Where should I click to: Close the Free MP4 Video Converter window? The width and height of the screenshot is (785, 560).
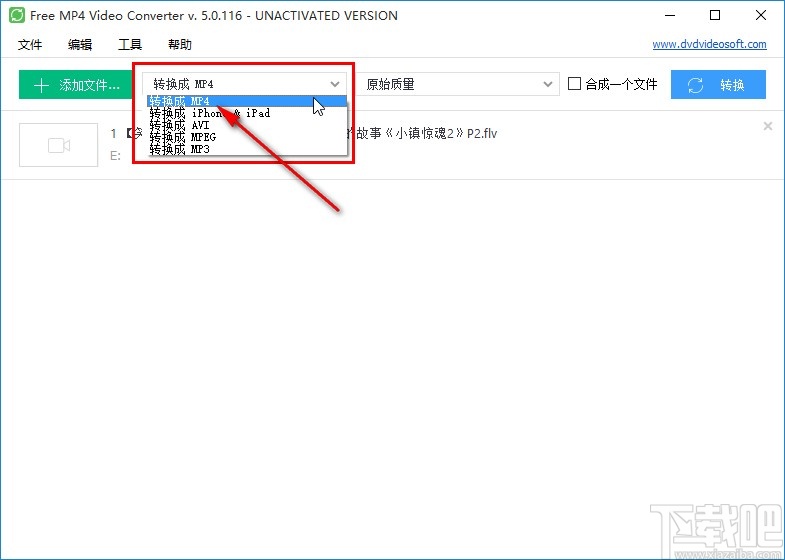(x=761, y=16)
